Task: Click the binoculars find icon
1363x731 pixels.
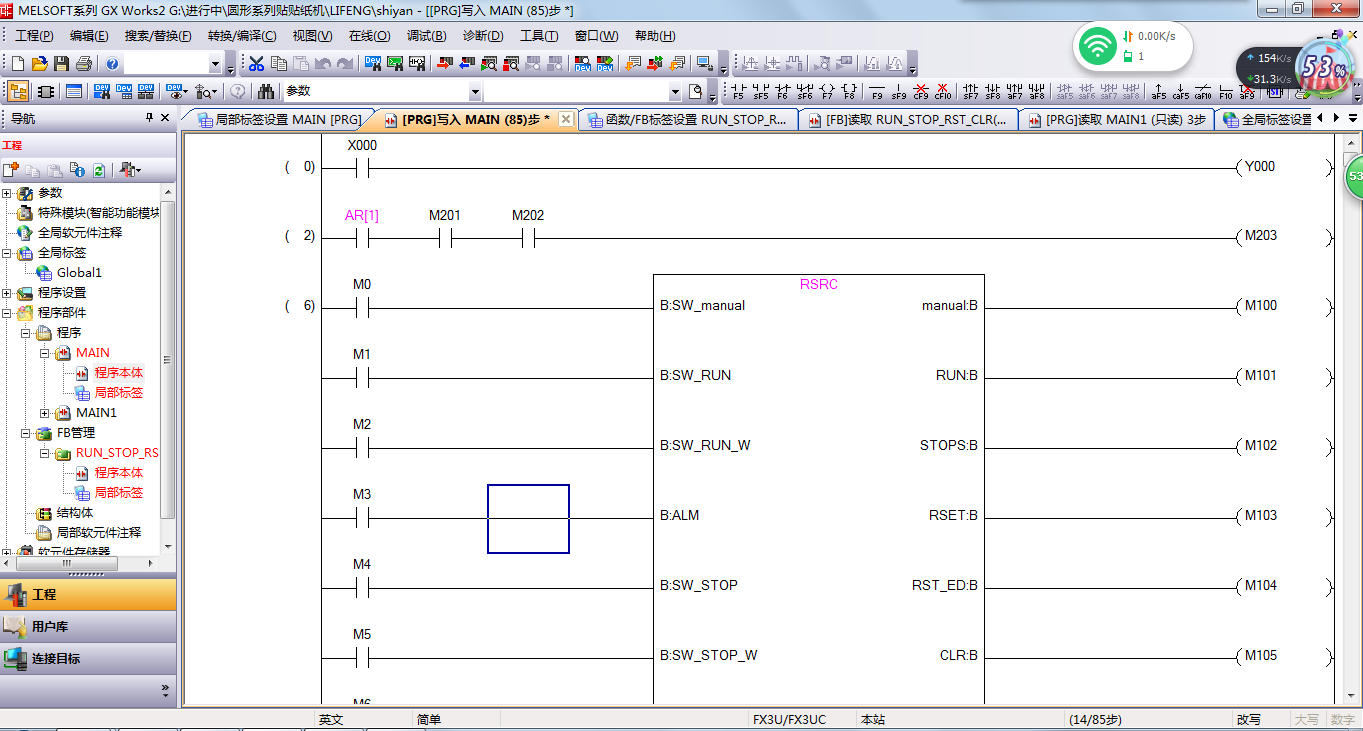Action: tap(266, 92)
